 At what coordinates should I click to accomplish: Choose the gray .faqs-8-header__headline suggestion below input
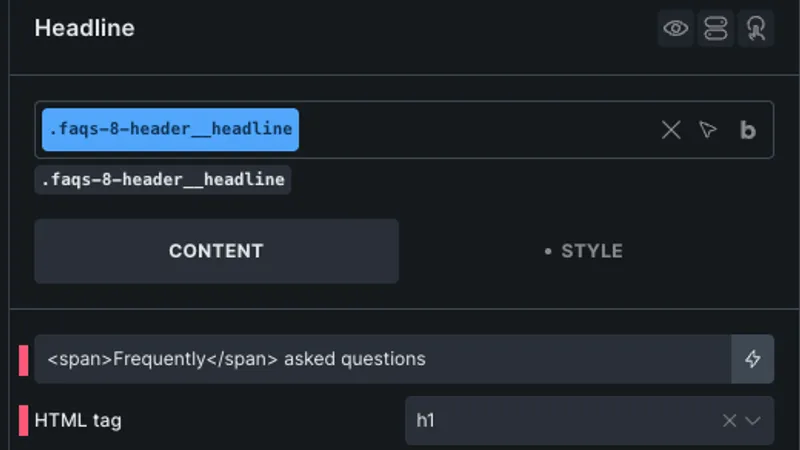pos(163,180)
